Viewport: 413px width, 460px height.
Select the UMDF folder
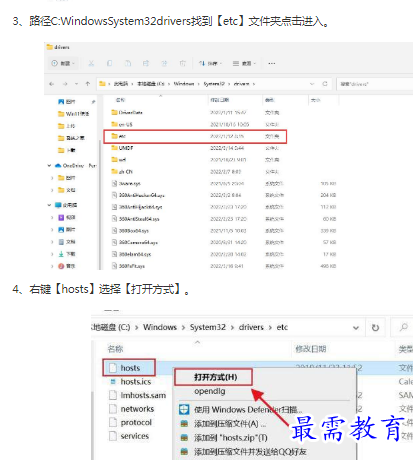click(x=122, y=148)
